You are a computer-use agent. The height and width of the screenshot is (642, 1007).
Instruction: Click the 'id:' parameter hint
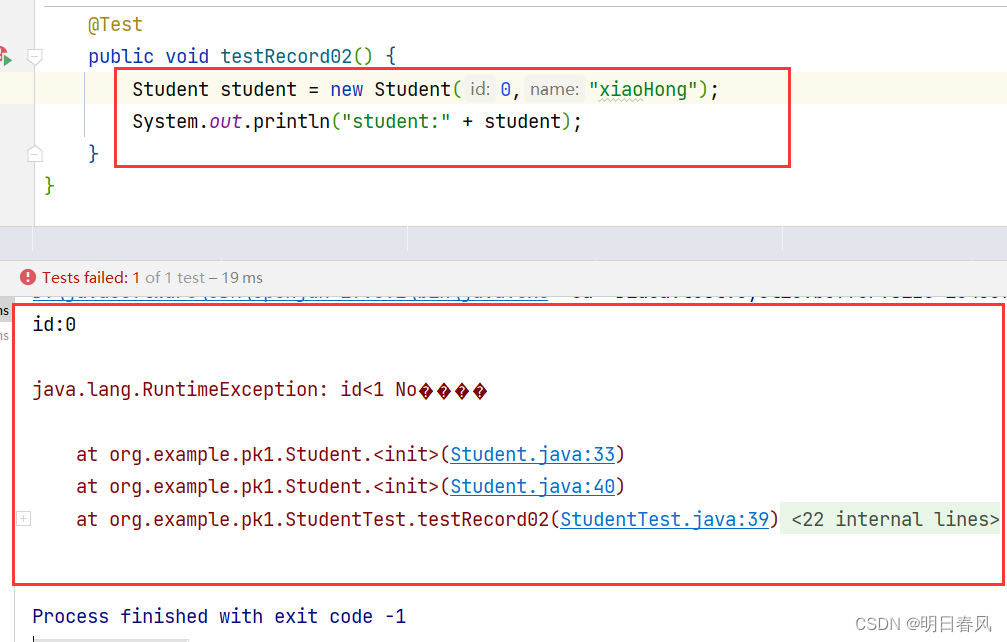(x=480, y=89)
